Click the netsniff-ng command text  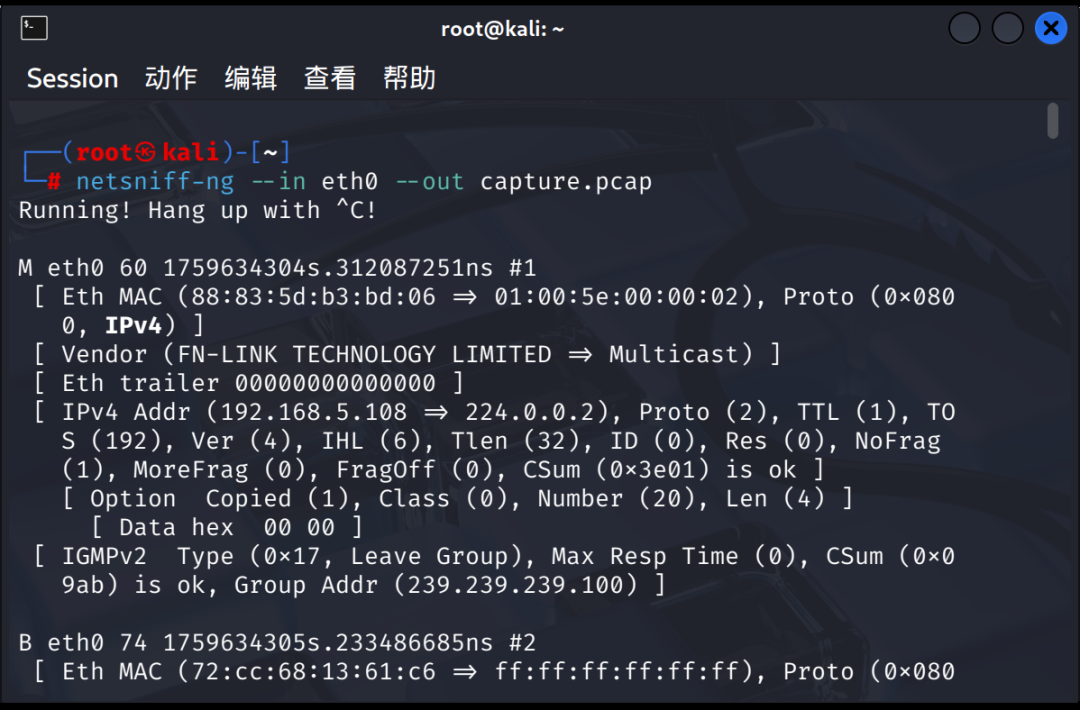[x=155, y=182]
